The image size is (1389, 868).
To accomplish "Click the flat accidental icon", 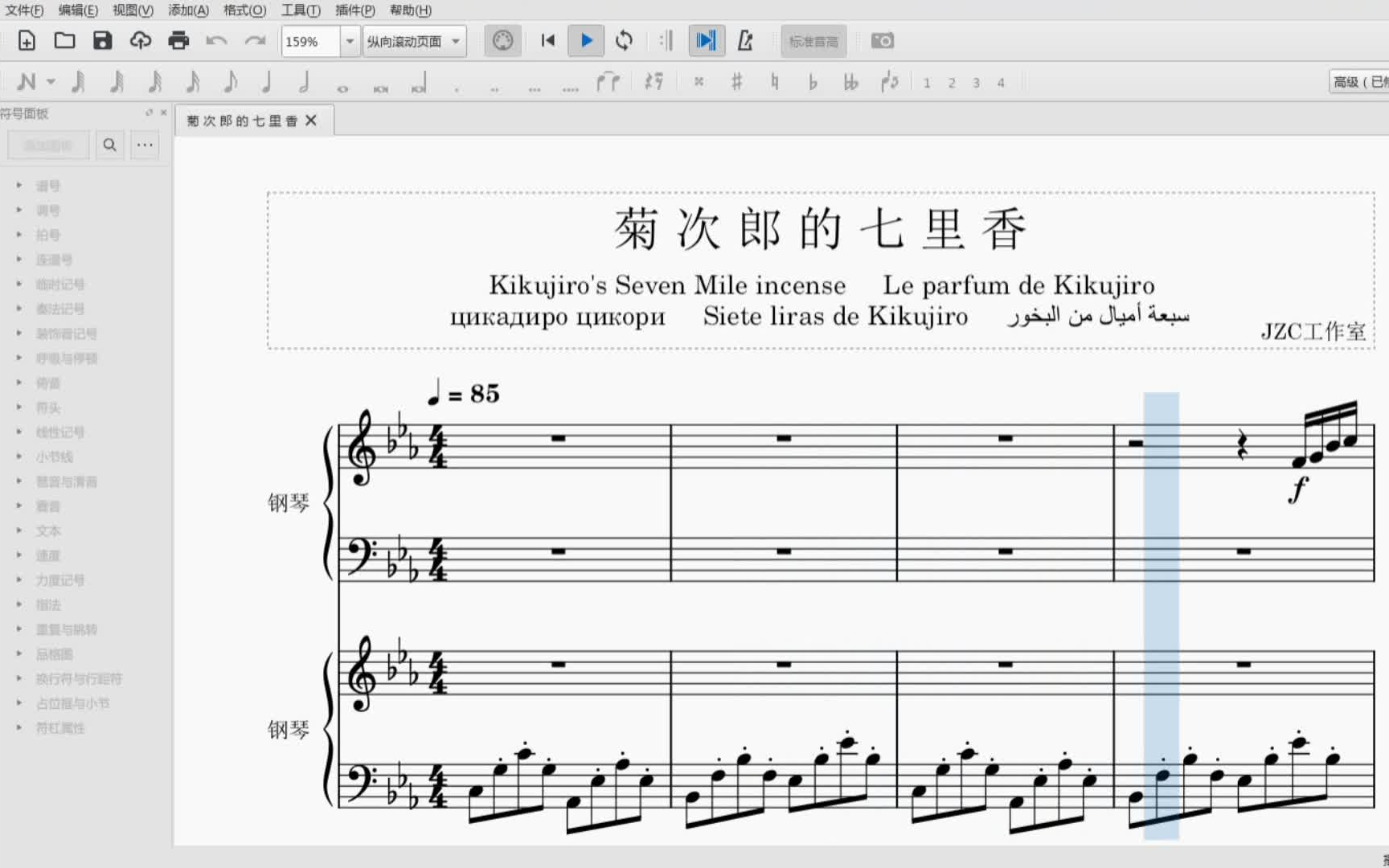I will coord(813,82).
